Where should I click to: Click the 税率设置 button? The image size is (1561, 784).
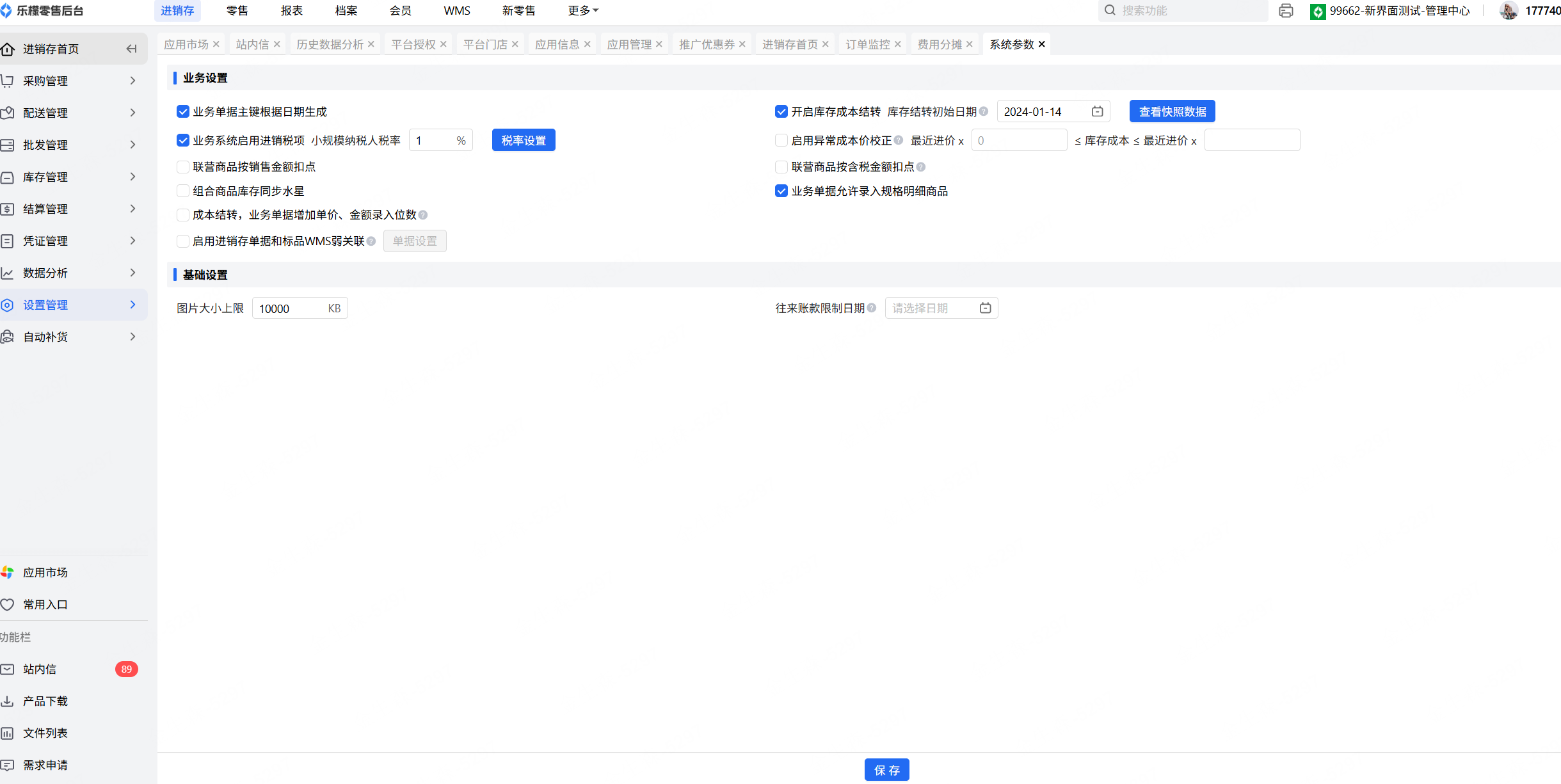pyautogui.click(x=523, y=140)
